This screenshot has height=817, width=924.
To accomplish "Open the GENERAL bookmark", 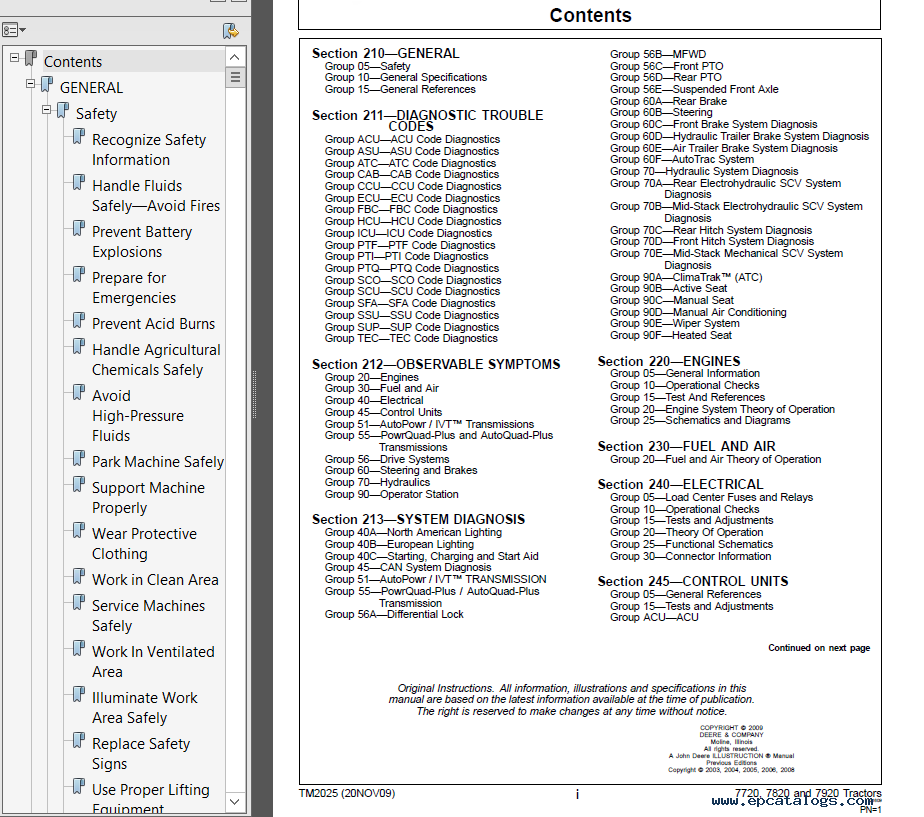I will tap(91, 88).
